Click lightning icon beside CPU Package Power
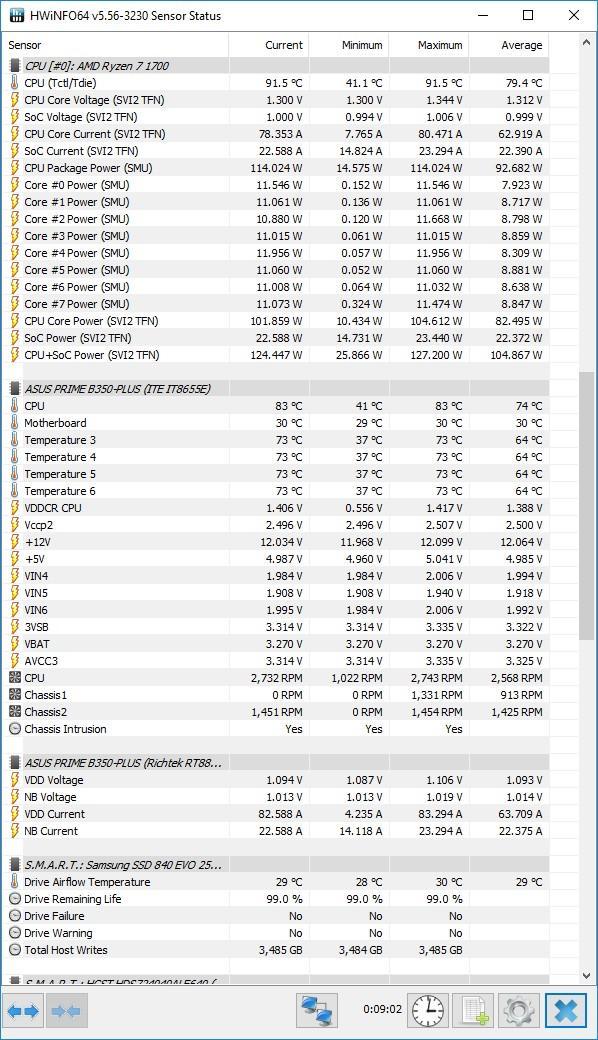The image size is (598, 1040). (x=15, y=168)
